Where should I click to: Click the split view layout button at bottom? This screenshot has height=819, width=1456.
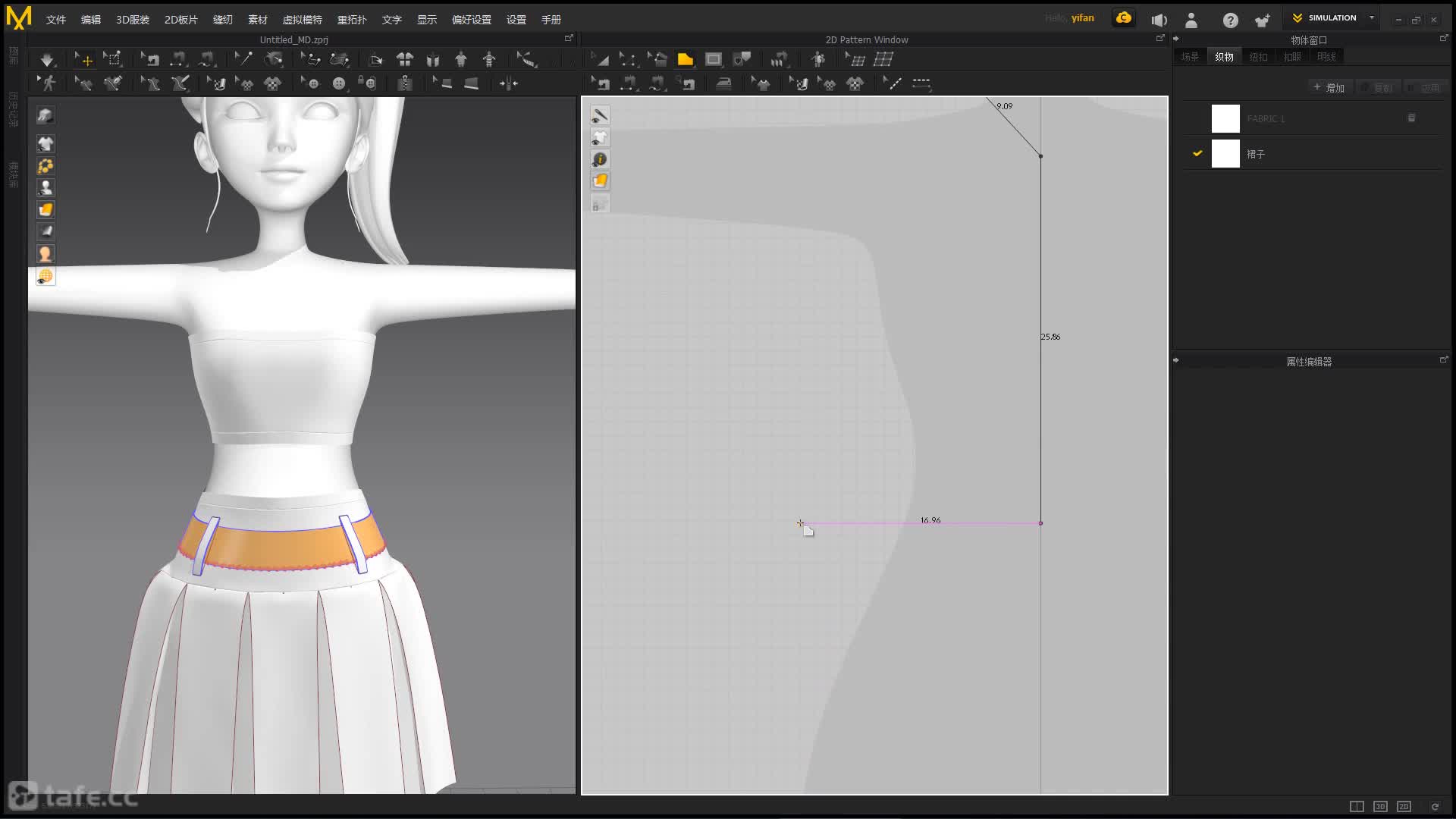click(x=1357, y=806)
